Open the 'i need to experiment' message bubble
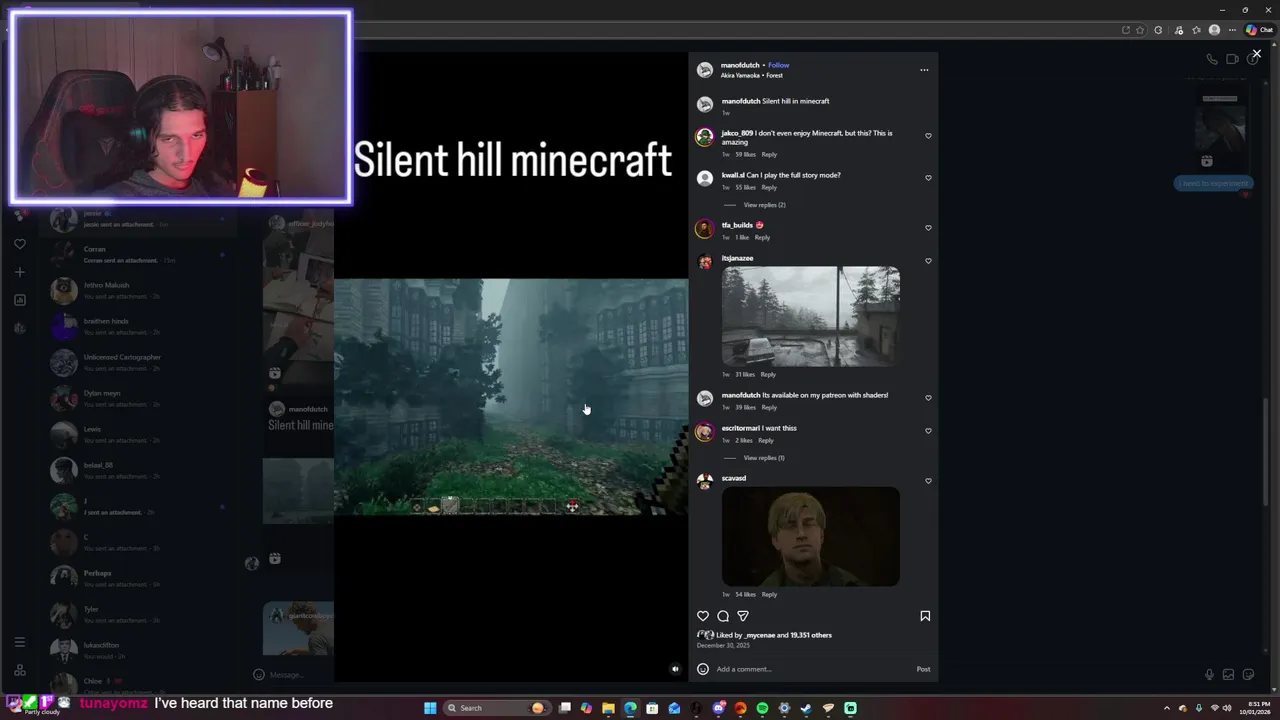Screen dimensions: 1280x720 [1212, 184]
